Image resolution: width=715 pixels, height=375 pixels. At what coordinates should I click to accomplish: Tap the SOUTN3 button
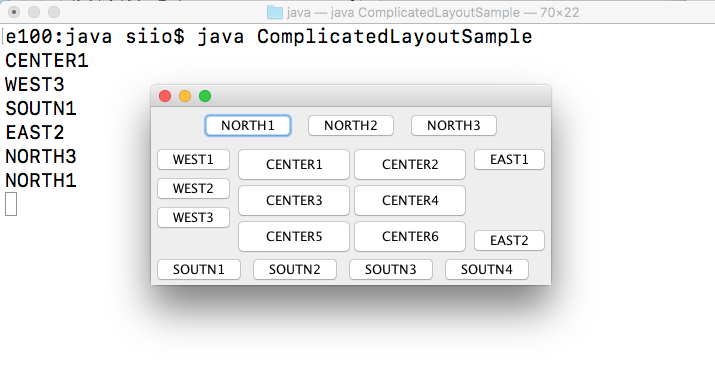[x=391, y=270]
